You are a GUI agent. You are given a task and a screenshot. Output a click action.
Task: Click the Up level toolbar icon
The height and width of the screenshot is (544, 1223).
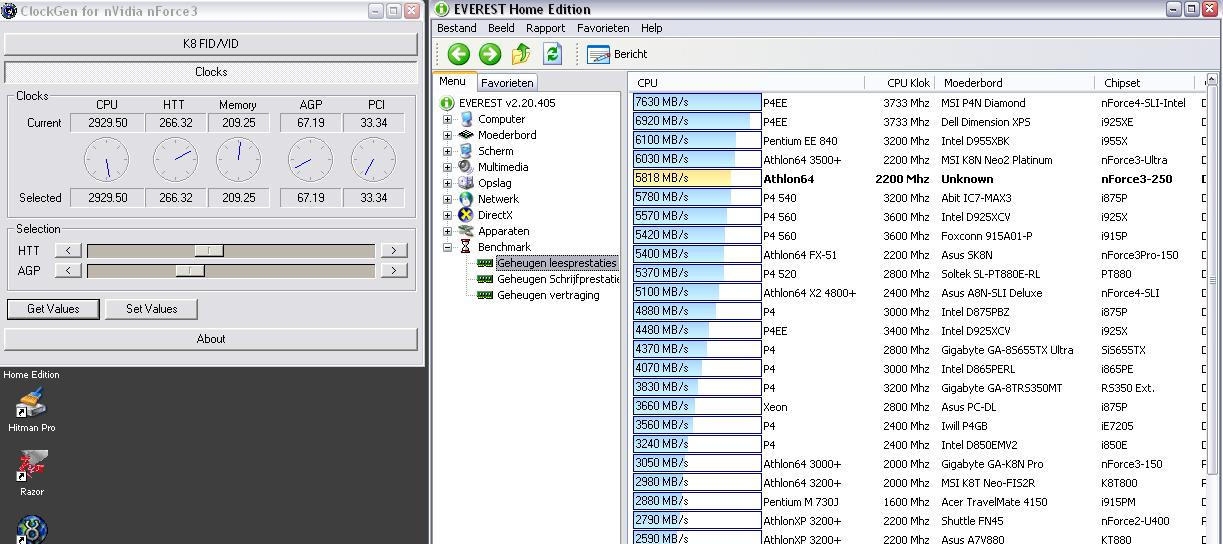pos(521,54)
